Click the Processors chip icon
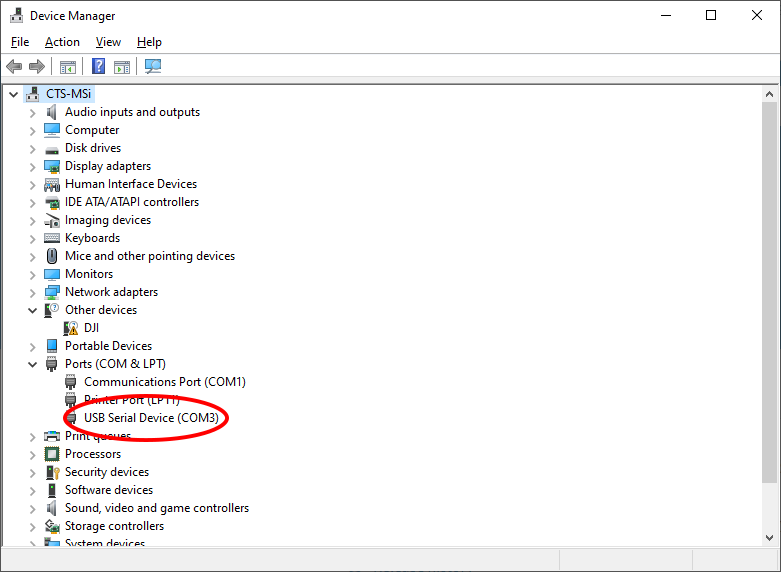Viewport: 781px width, 572px height. tap(52, 454)
